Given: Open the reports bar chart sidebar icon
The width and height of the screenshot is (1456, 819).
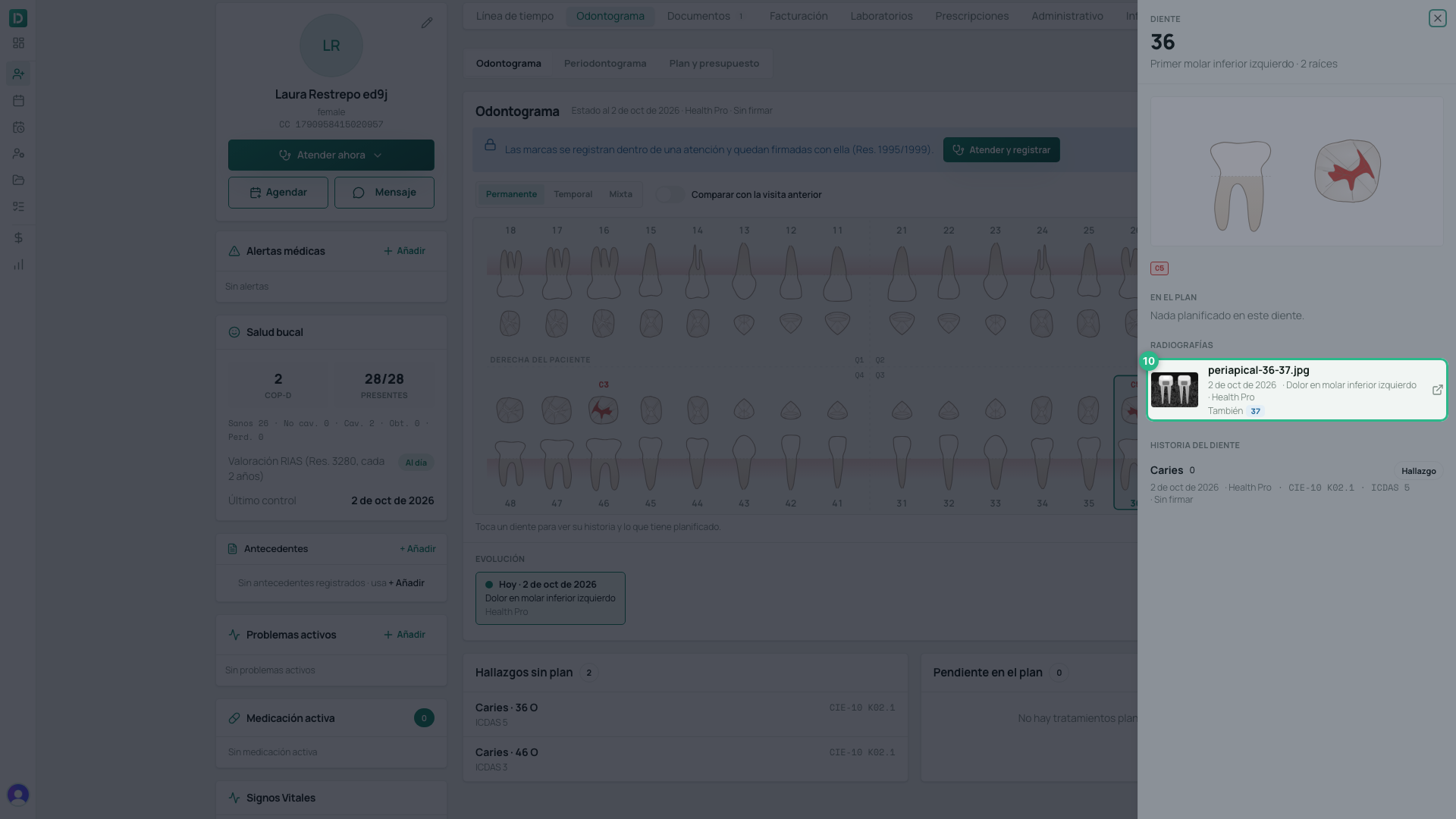Looking at the screenshot, I should point(18,265).
